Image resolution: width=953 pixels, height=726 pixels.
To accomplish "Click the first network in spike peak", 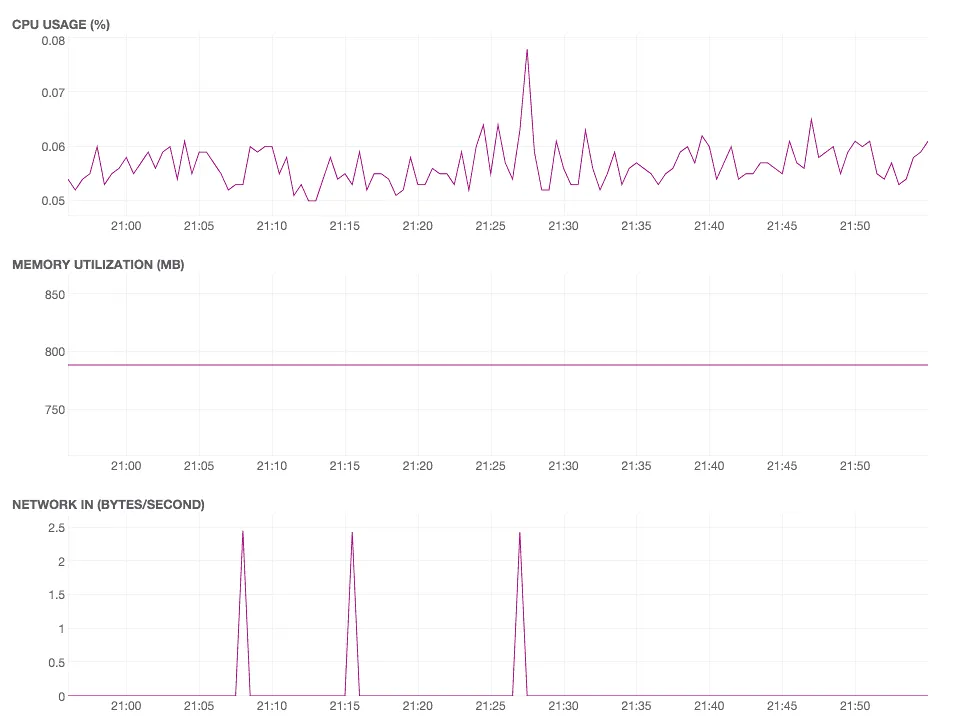I will click(x=243, y=532).
